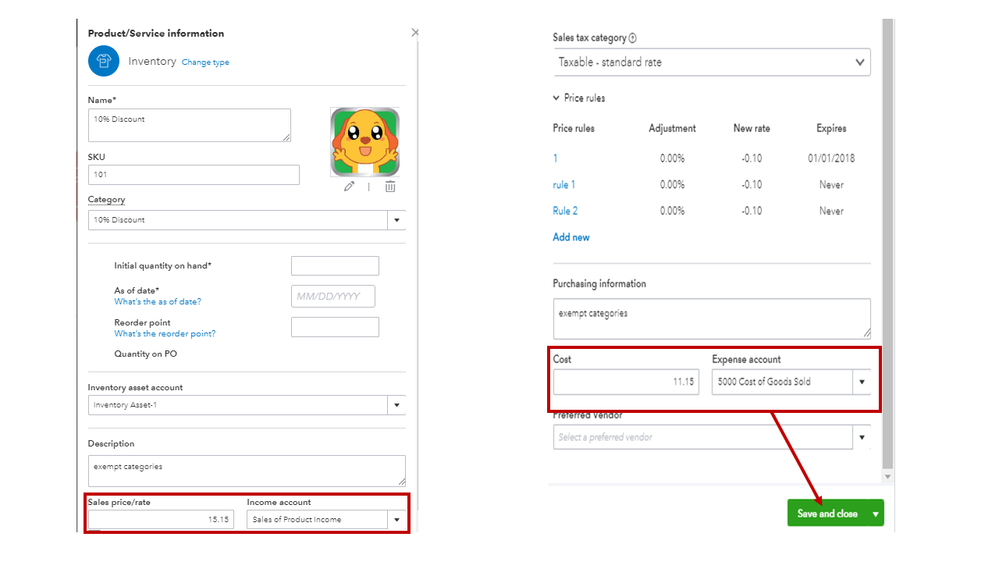Image resolution: width=999 pixels, height=562 pixels.
Task: Open the Save and close arrow menu
Action: (x=876, y=513)
